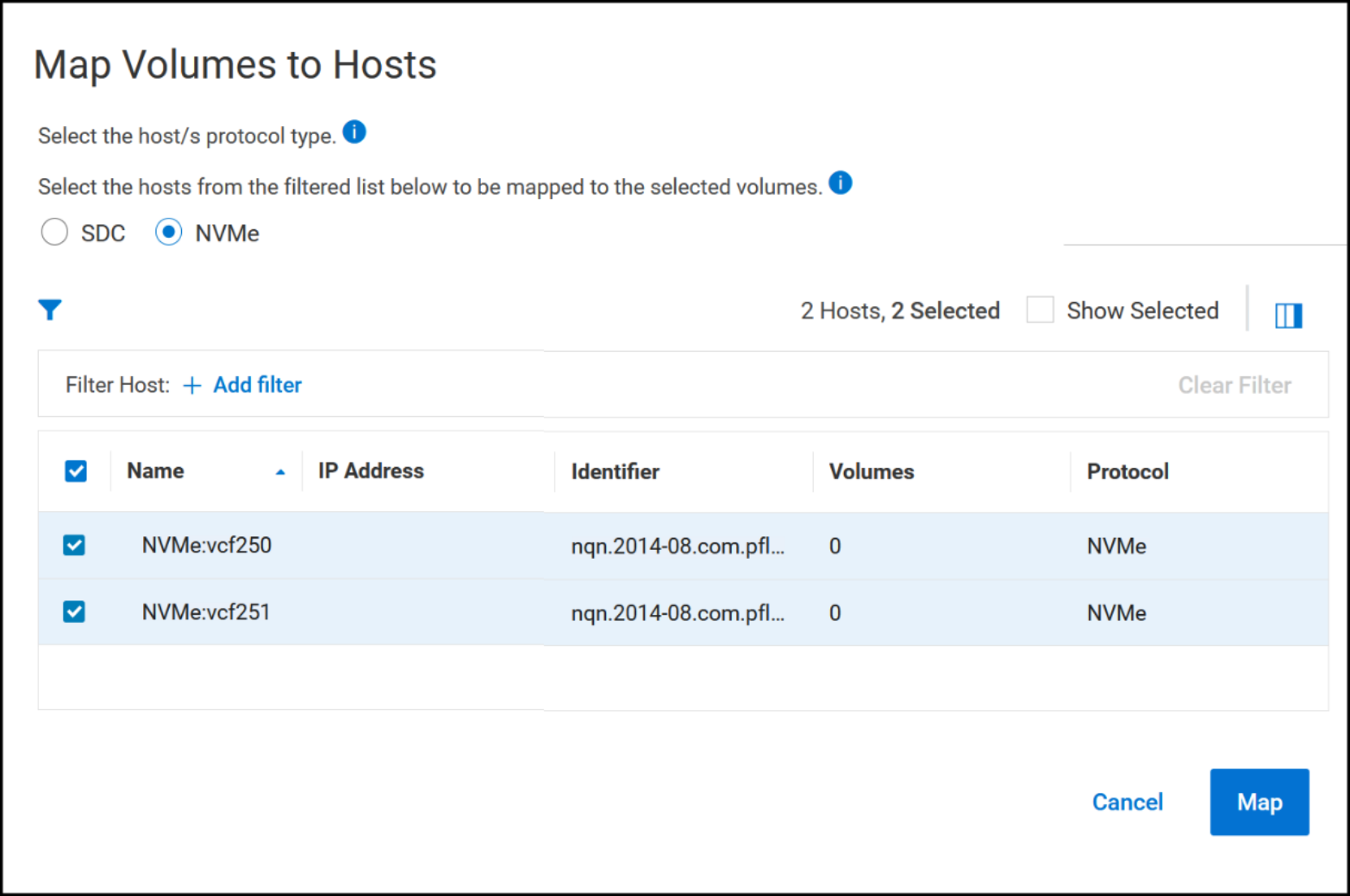Image resolution: width=1350 pixels, height=896 pixels.
Task: Click the Map button
Action: pos(1260,802)
